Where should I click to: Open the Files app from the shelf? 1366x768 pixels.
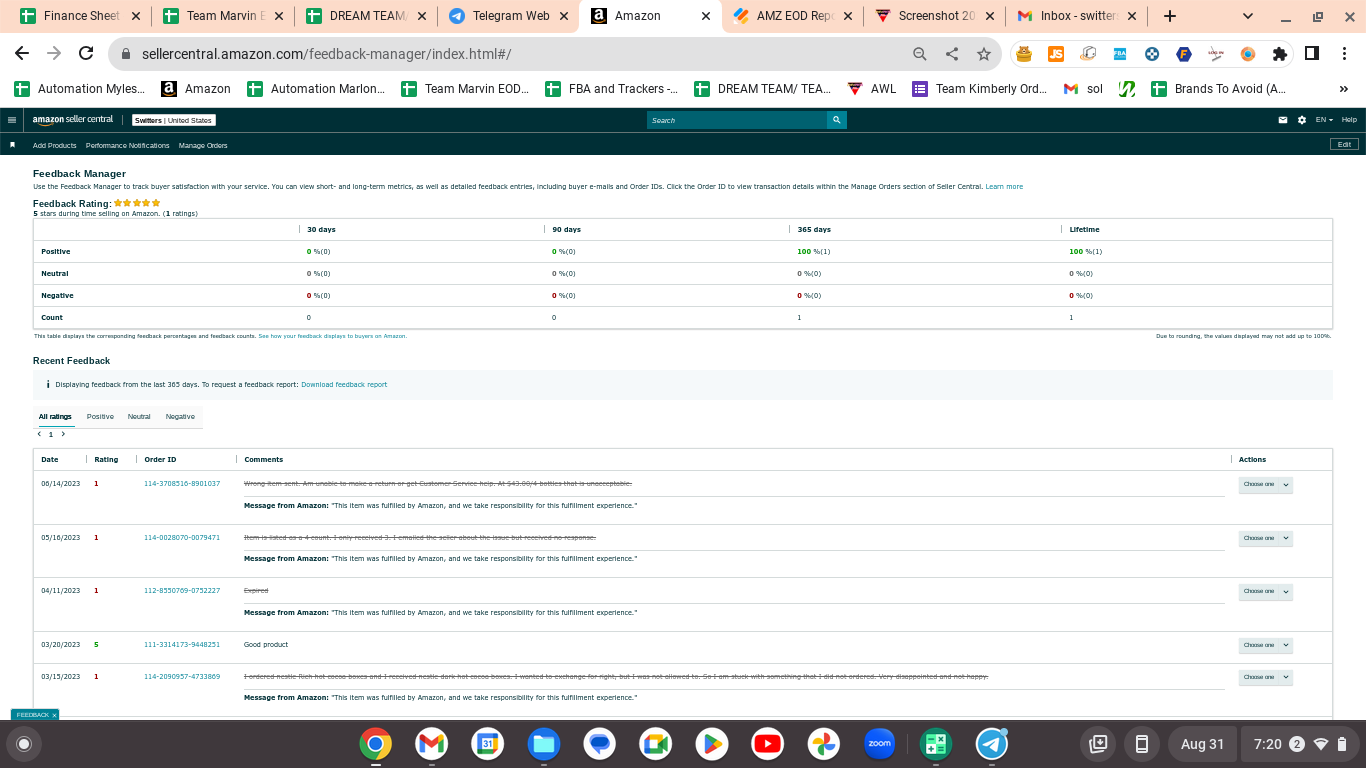pyautogui.click(x=543, y=744)
